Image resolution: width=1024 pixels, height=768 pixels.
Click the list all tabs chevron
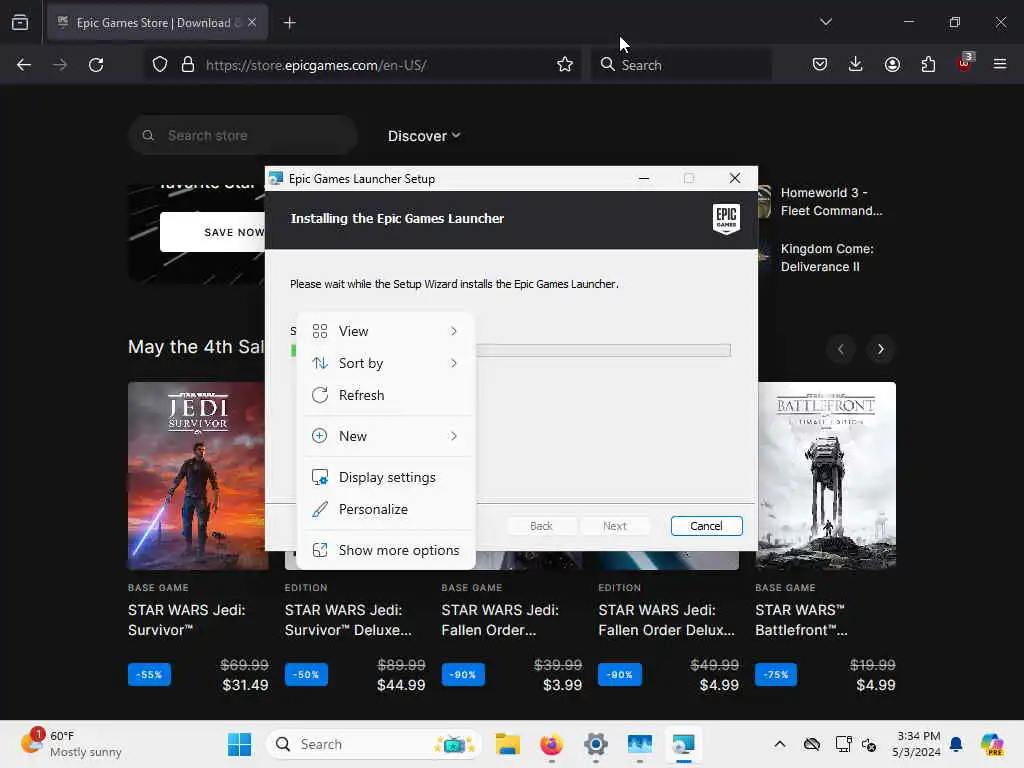tap(826, 22)
